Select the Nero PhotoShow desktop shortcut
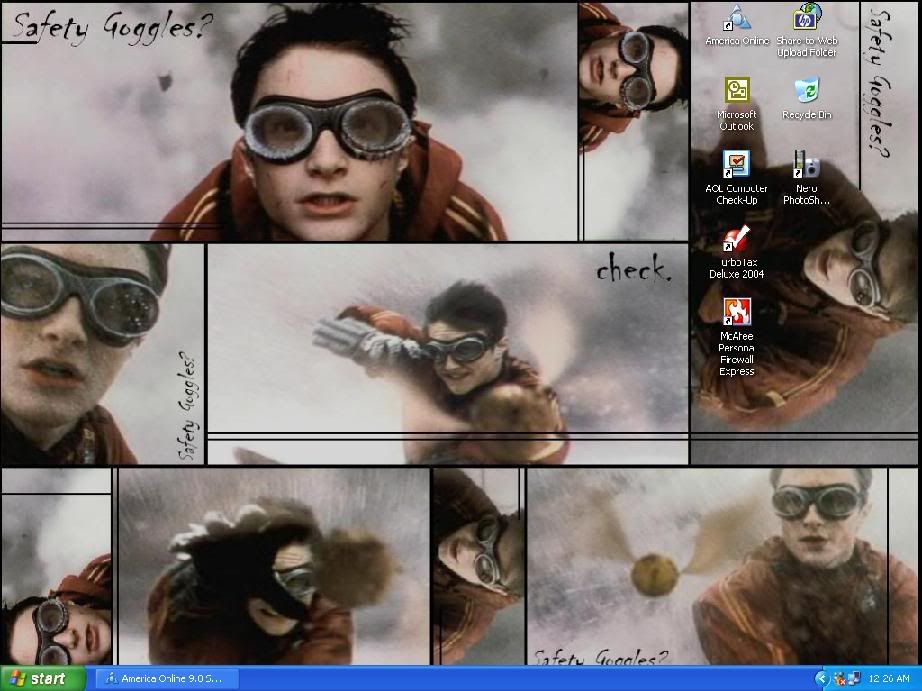Viewport: 922px width, 691px height. click(806, 178)
